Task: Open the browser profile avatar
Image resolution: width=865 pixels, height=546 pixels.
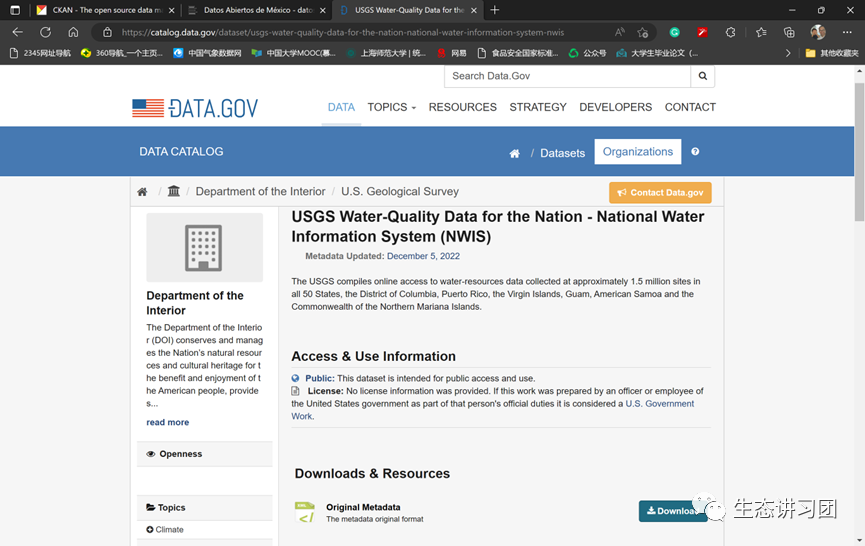Action: pos(818,32)
